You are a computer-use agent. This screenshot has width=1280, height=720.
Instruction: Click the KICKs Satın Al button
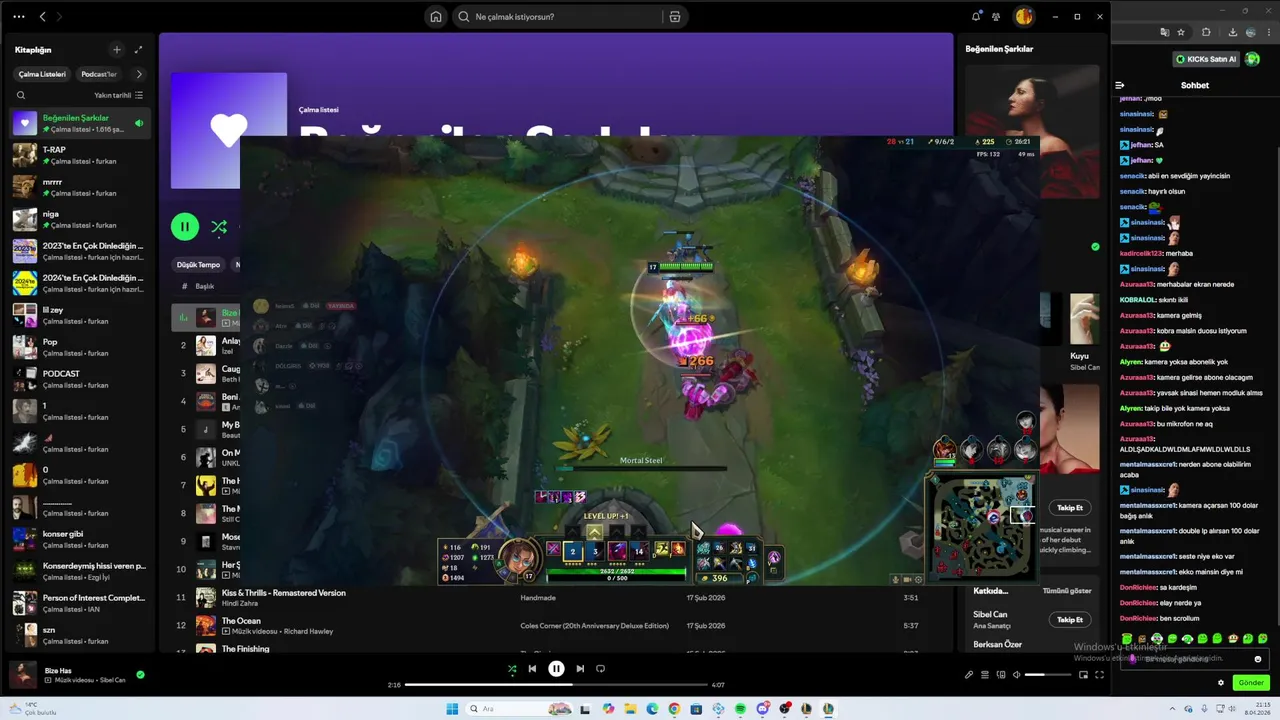(1207, 59)
